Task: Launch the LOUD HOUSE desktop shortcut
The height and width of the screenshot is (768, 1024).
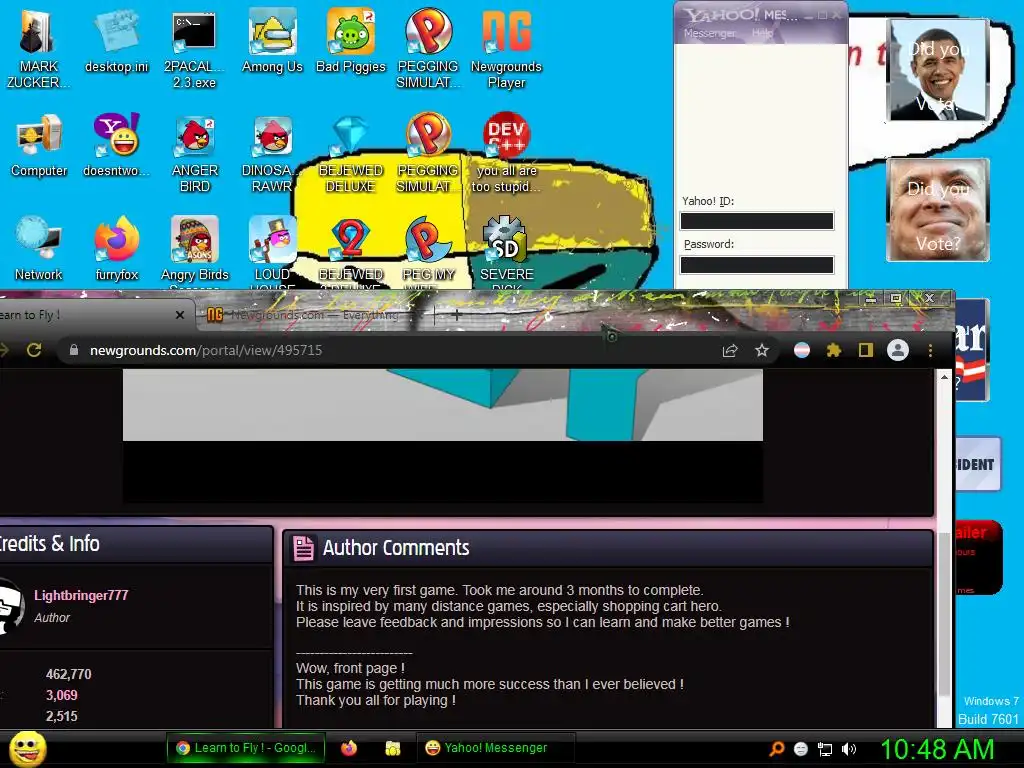Action: (x=272, y=251)
